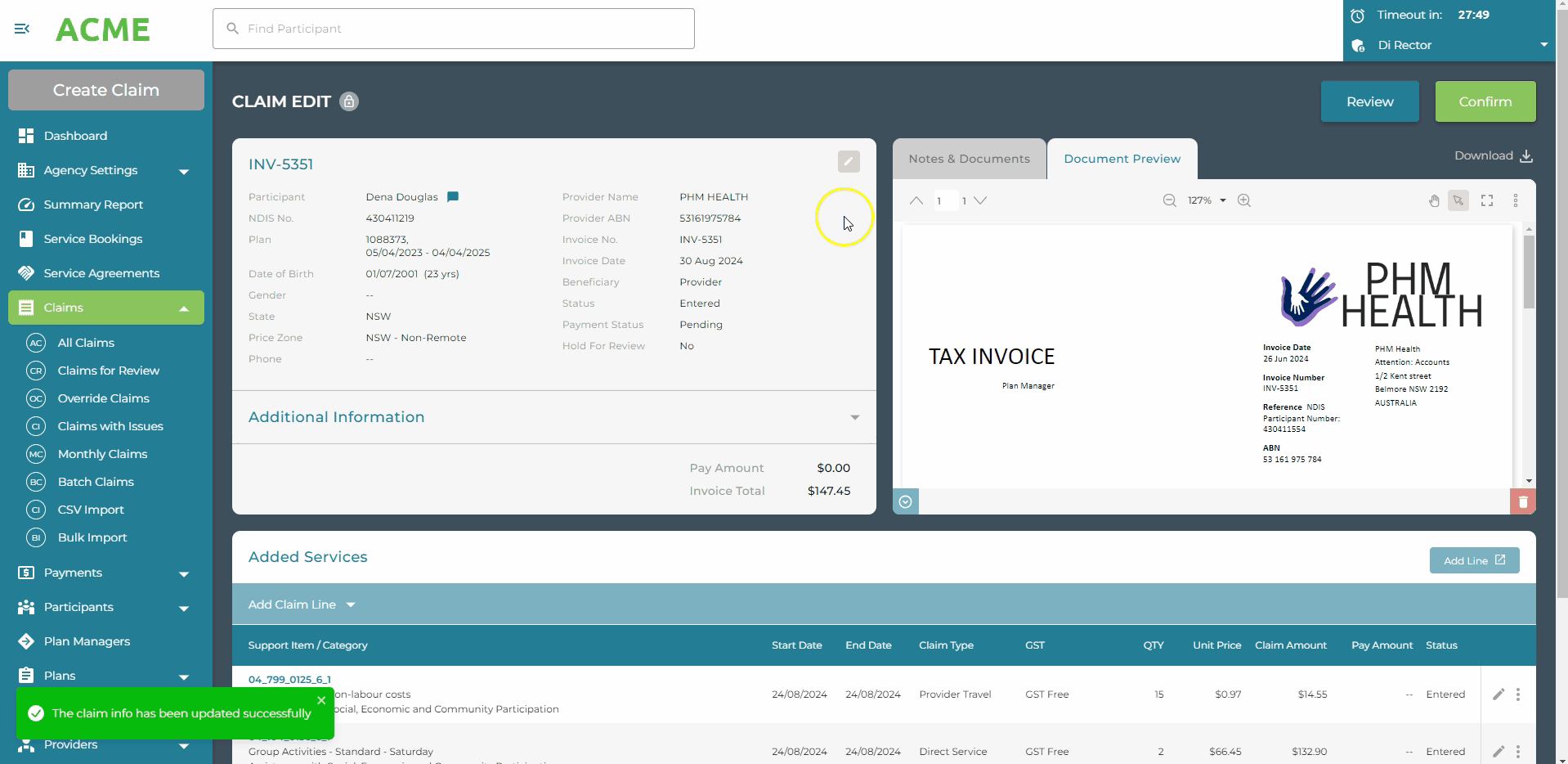
Task: Switch to Notes & Documents tab
Action: pos(969,159)
